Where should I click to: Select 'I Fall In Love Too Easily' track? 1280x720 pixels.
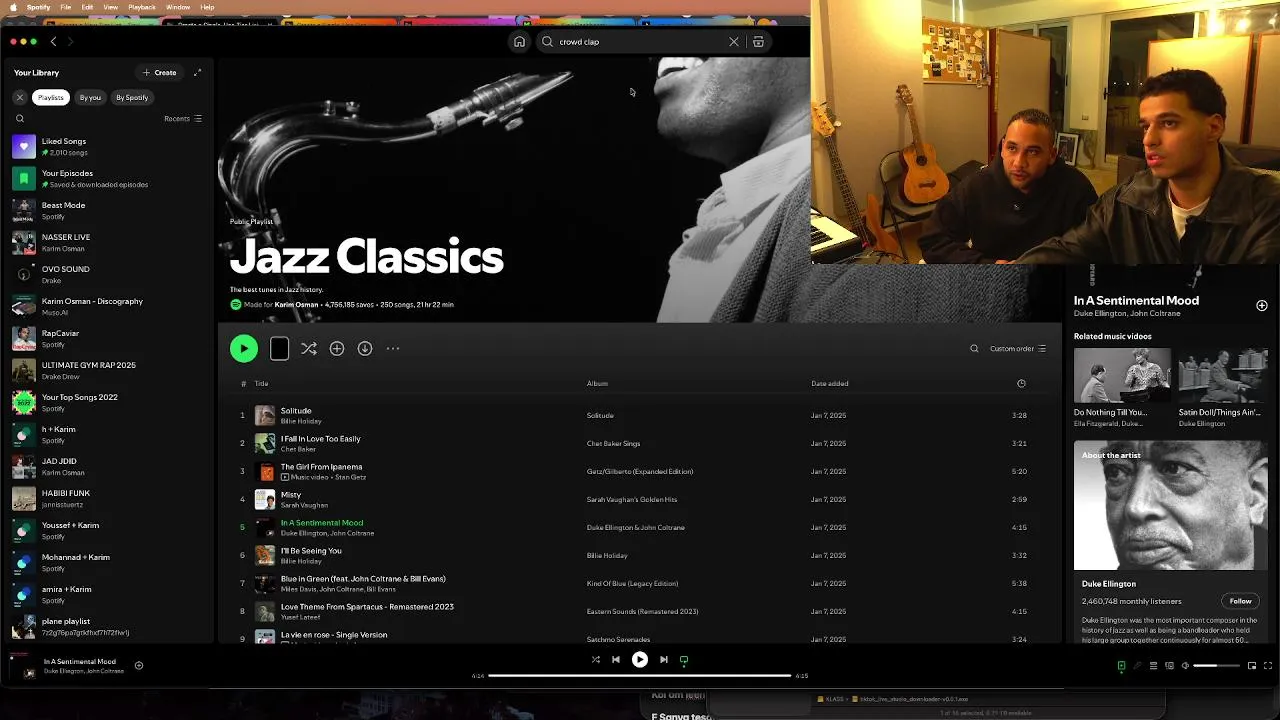click(x=640, y=443)
